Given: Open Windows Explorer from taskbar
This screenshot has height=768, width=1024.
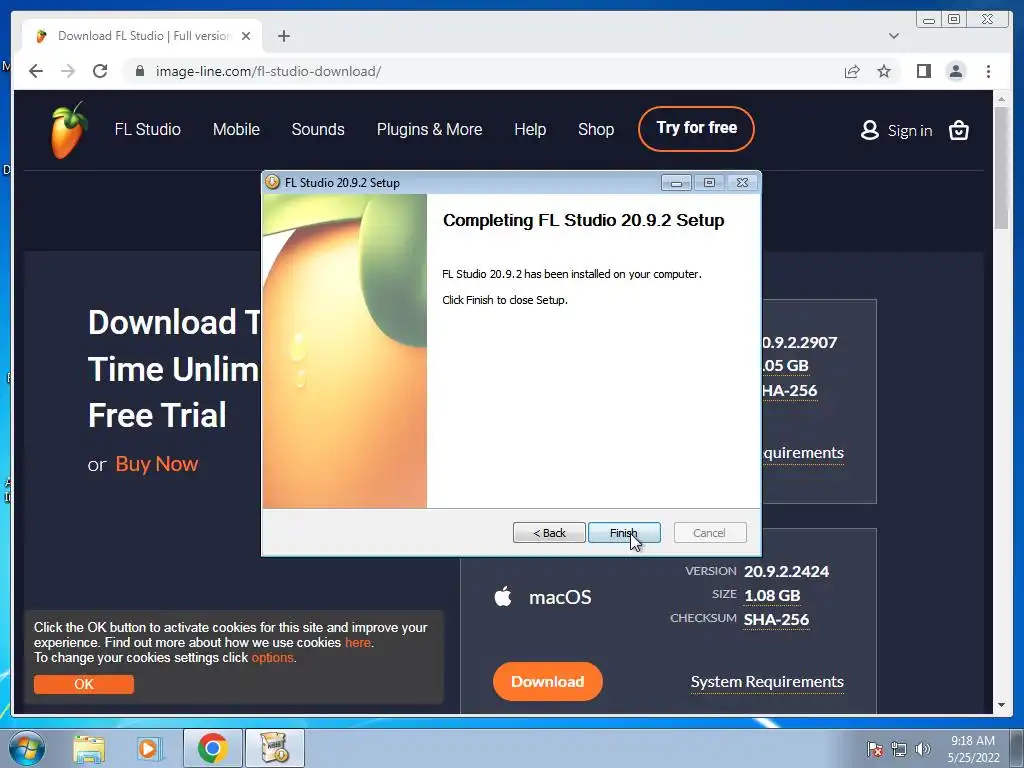Looking at the screenshot, I should [89, 748].
